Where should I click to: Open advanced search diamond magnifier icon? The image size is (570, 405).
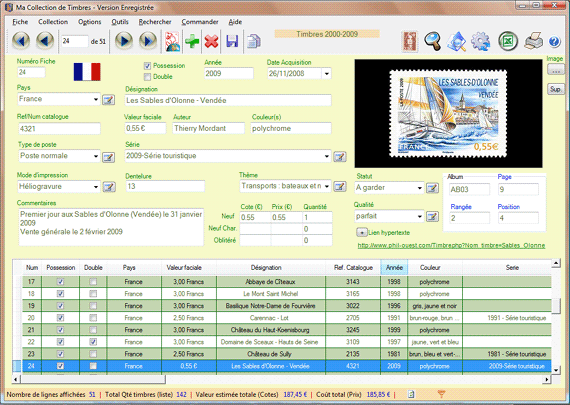(457, 41)
